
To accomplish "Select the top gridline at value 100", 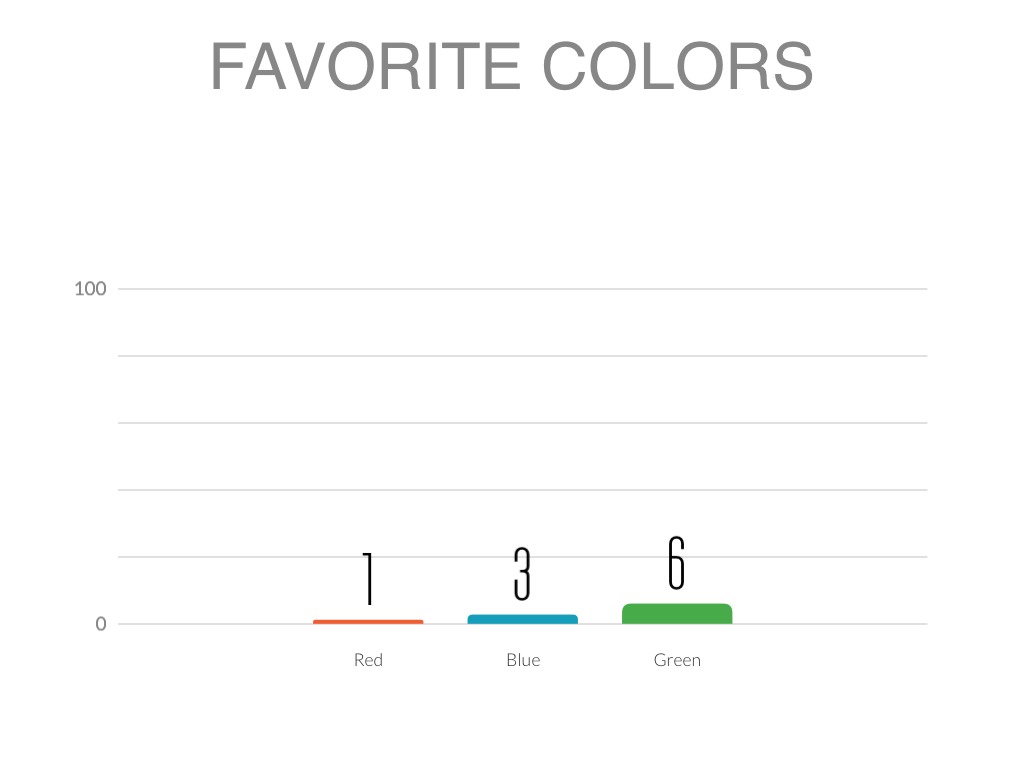I will [x=520, y=289].
